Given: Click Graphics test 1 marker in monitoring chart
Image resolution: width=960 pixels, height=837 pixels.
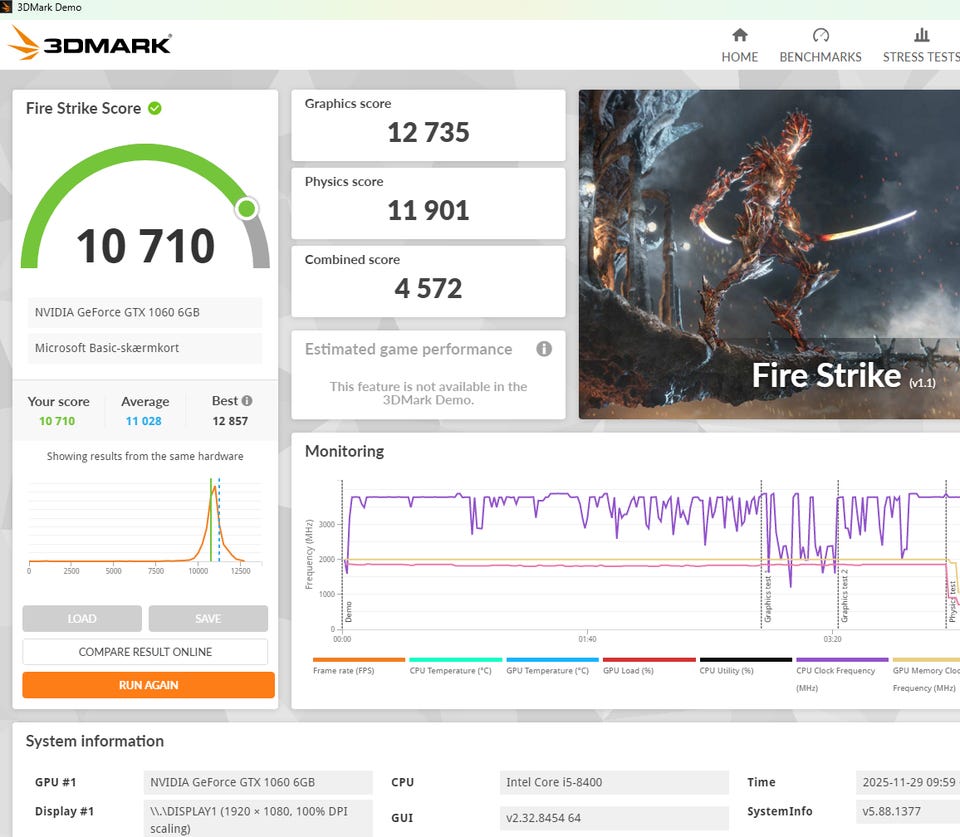Looking at the screenshot, I should pos(767,599).
